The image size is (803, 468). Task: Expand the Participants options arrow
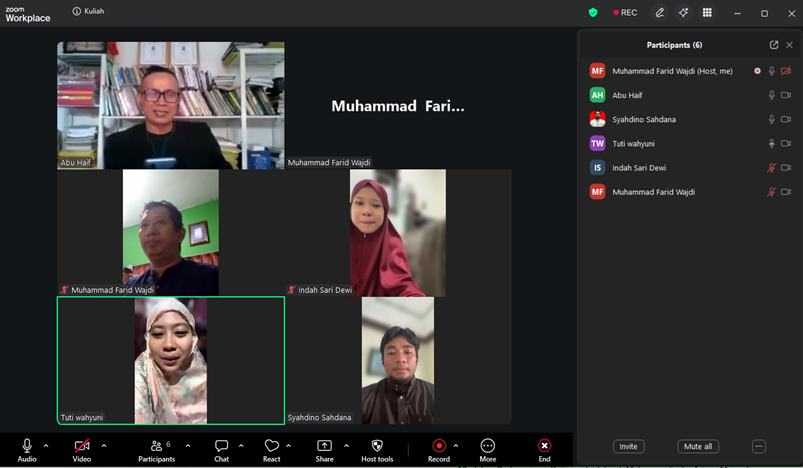[188, 446]
